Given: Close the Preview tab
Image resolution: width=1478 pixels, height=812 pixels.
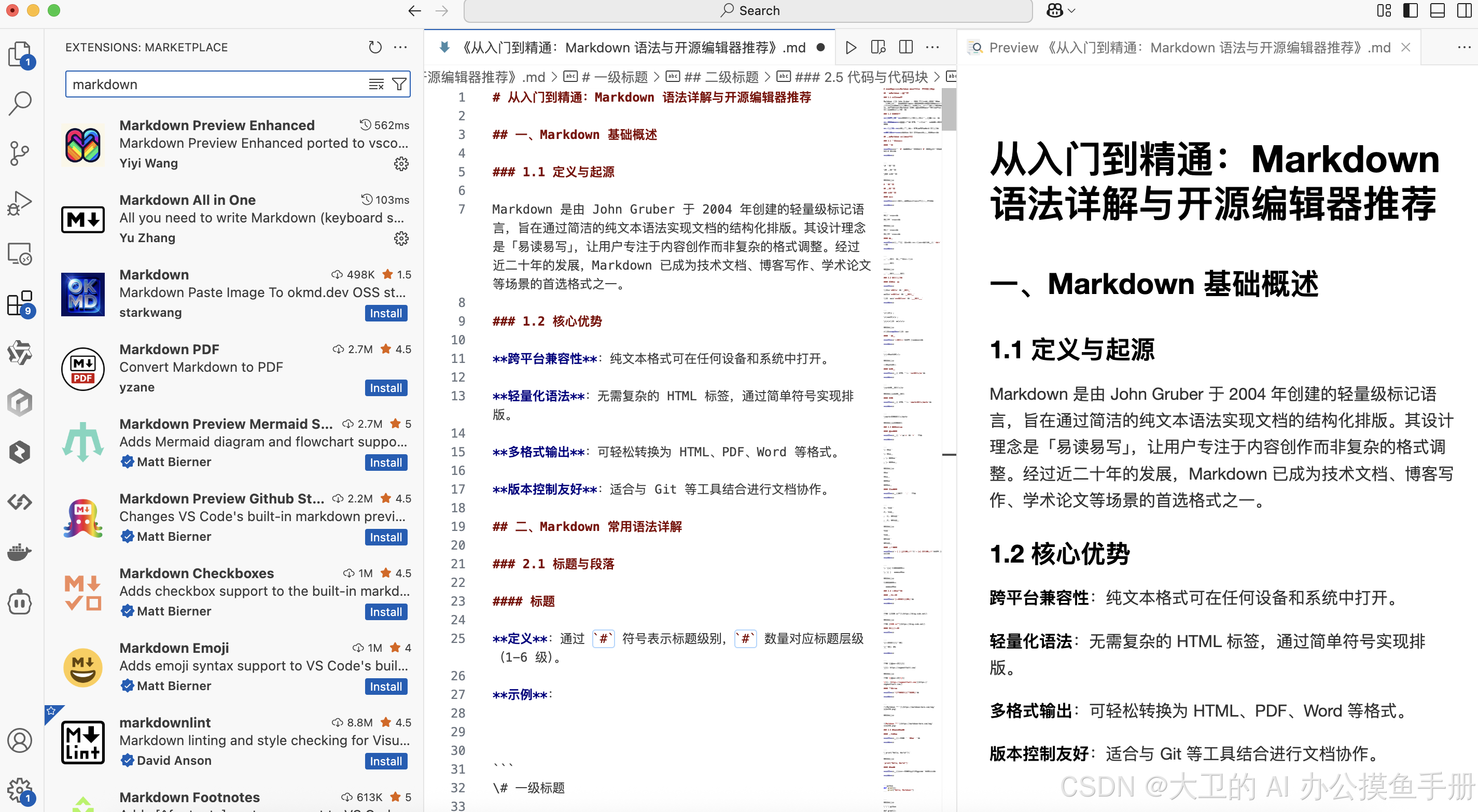Looking at the screenshot, I should 1405,47.
